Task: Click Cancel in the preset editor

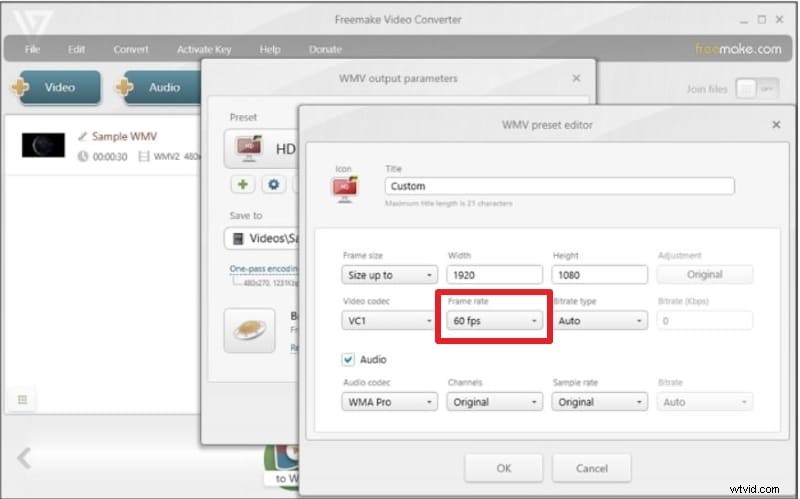Action: point(592,468)
